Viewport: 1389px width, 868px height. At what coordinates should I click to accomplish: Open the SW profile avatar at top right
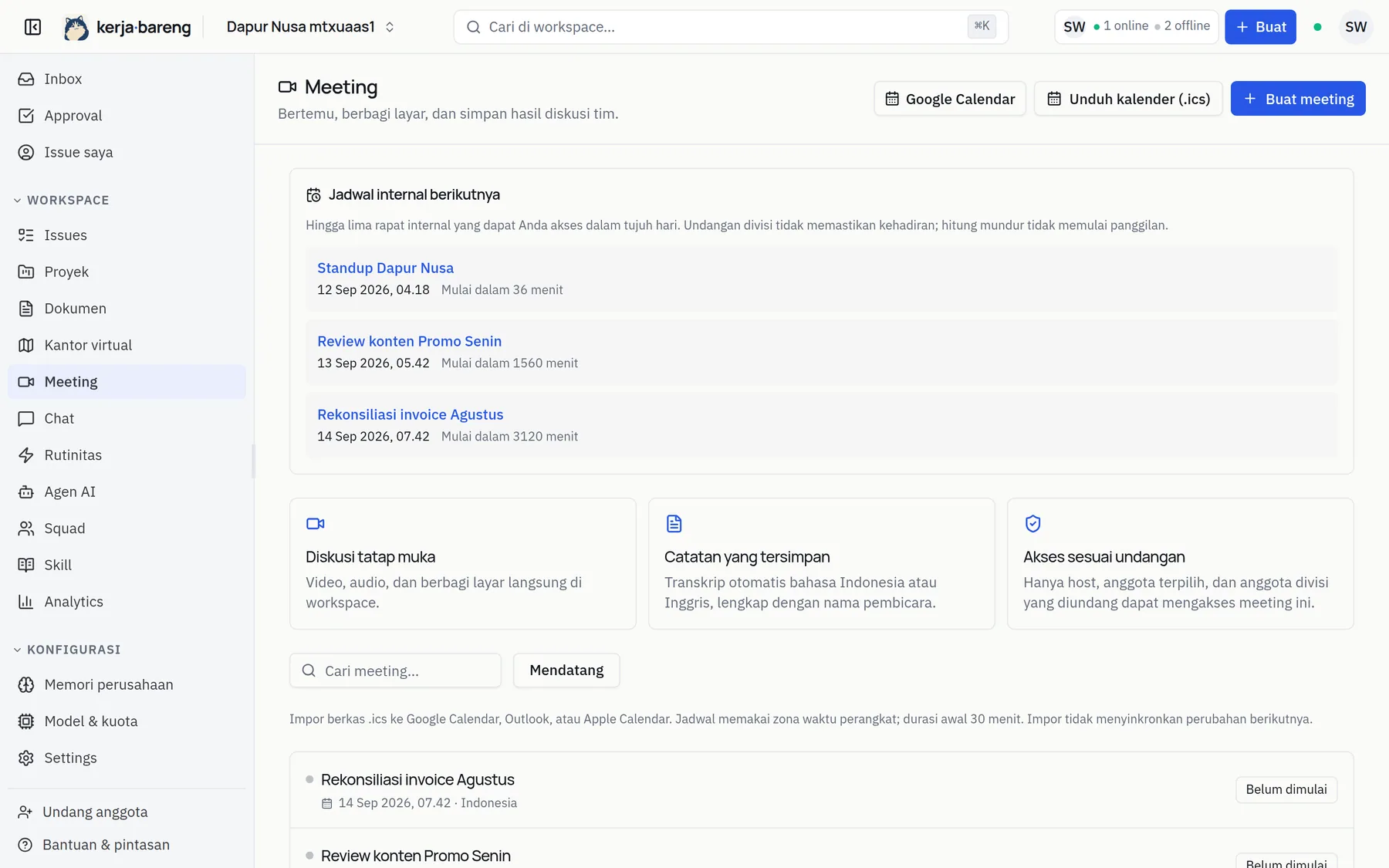1356,27
